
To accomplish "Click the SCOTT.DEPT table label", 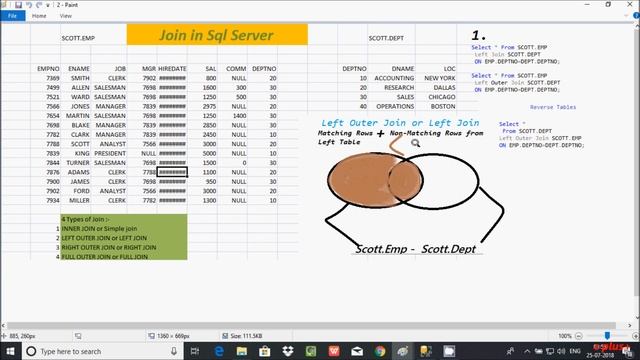I will pyautogui.click(x=386, y=38).
